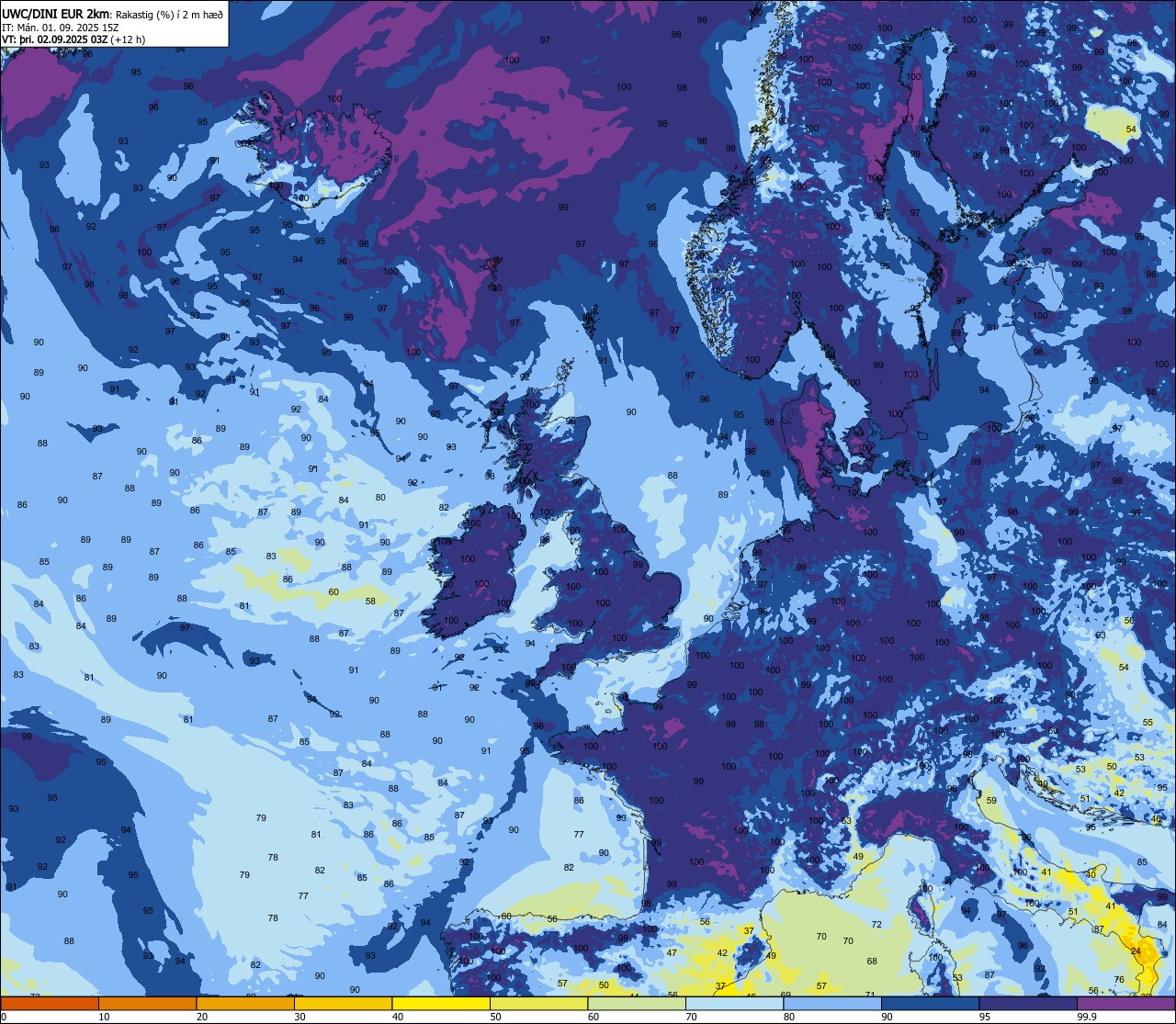
Task: Click the amber 30–40 legend swatch
Action: click(343, 1003)
